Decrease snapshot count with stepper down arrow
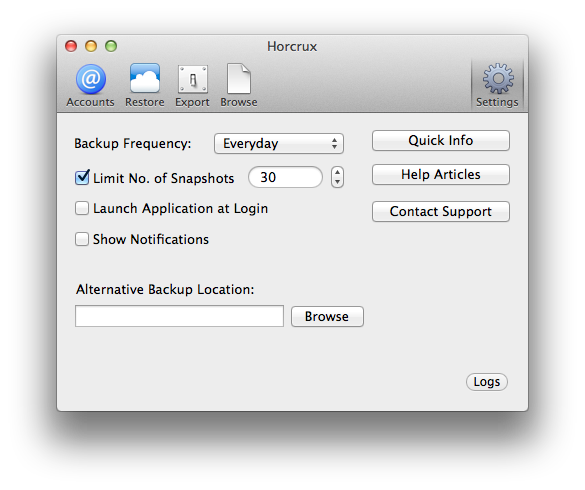Screen dimensions: 585x490 coord(337,182)
